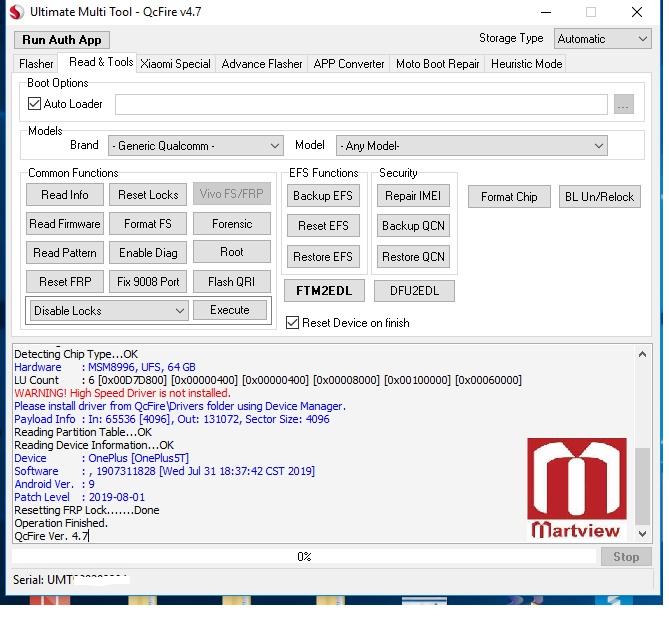Click the FTM2EDL button
Screen dimensions: 669x618
point(324,291)
